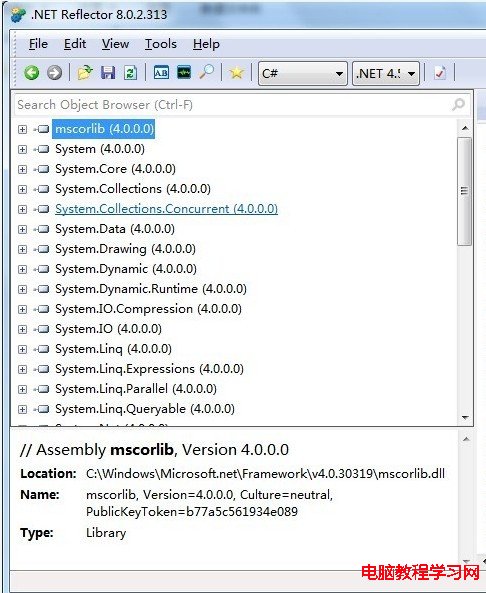Click the Save floppy disk icon
This screenshot has height=593, width=486.
[108, 73]
